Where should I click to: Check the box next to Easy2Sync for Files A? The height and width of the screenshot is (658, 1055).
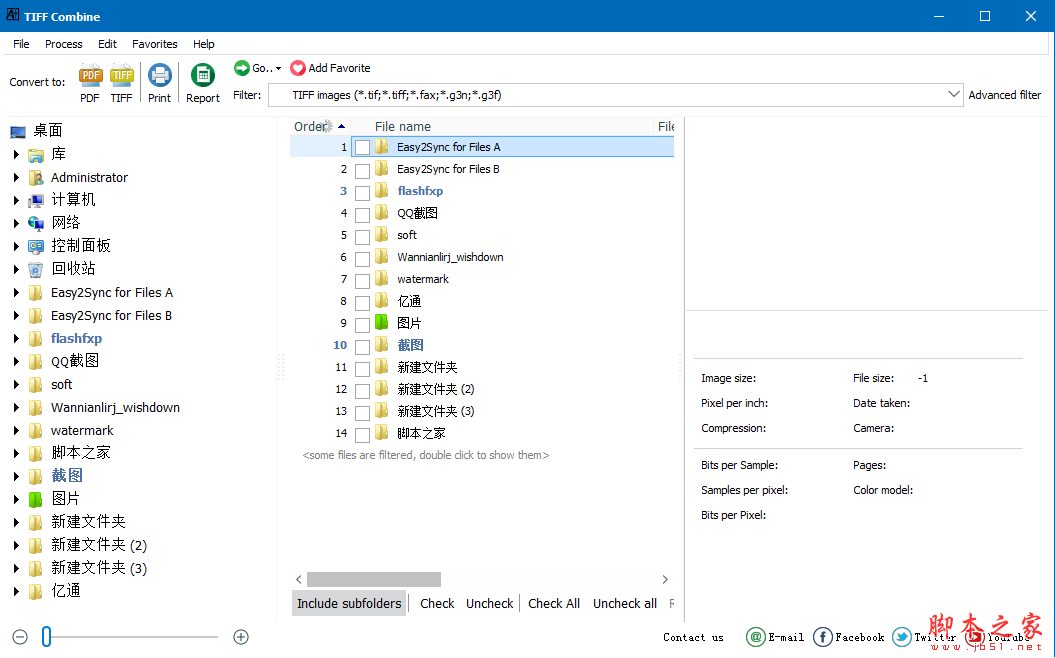tap(364, 147)
